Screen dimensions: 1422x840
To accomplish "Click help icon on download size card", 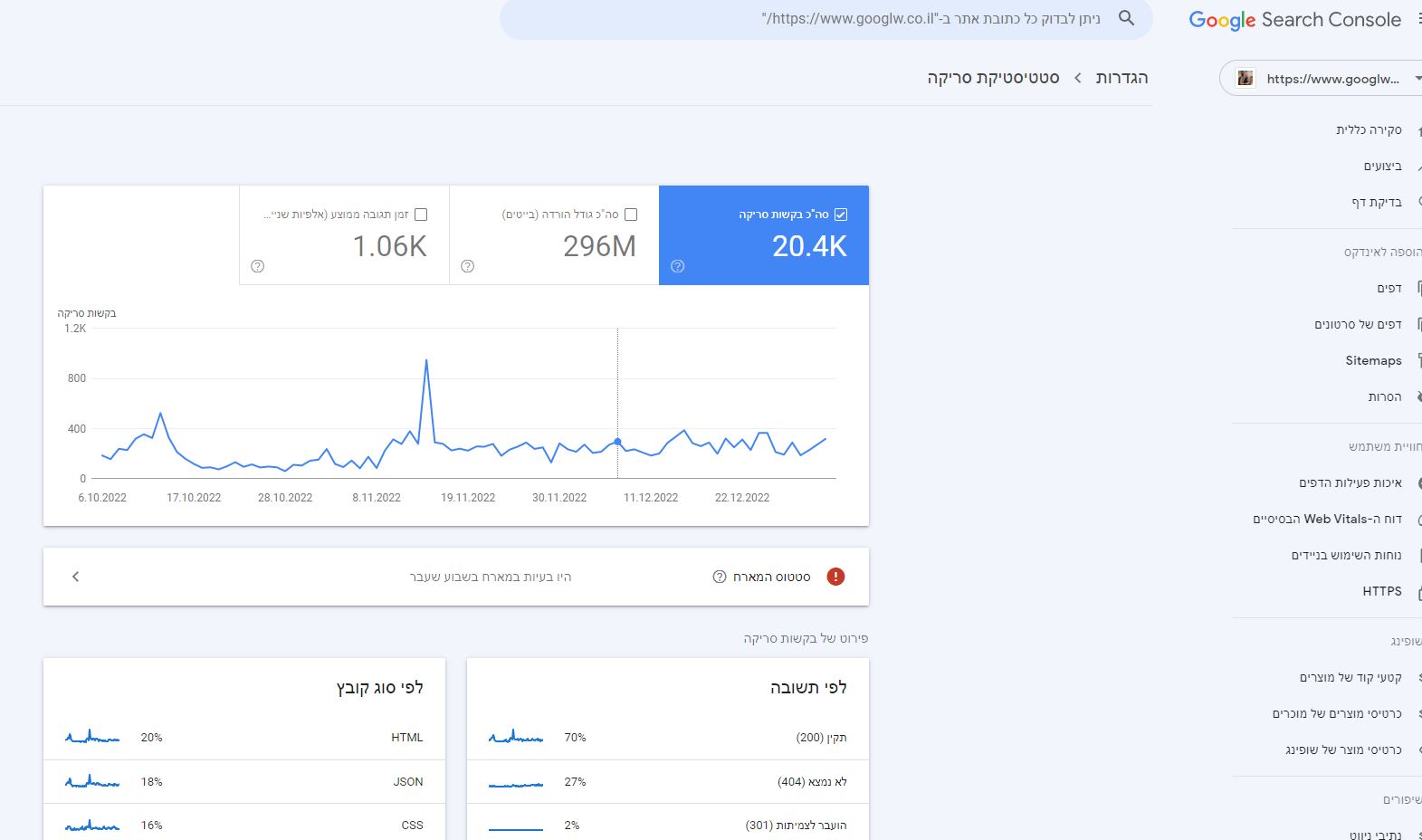I will tap(467, 266).
